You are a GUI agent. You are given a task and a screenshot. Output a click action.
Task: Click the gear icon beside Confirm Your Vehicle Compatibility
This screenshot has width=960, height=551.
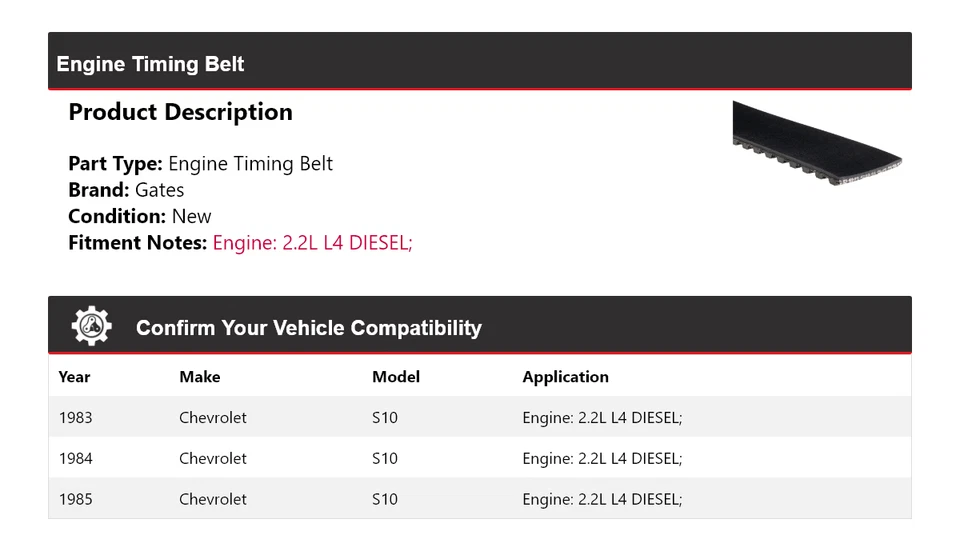tap(91, 326)
